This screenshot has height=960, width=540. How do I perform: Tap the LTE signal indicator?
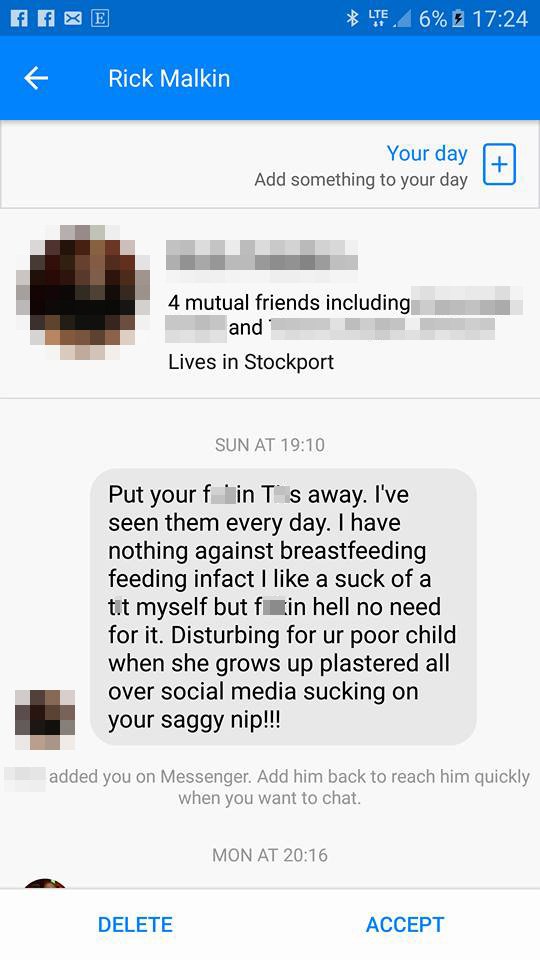[378, 19]
